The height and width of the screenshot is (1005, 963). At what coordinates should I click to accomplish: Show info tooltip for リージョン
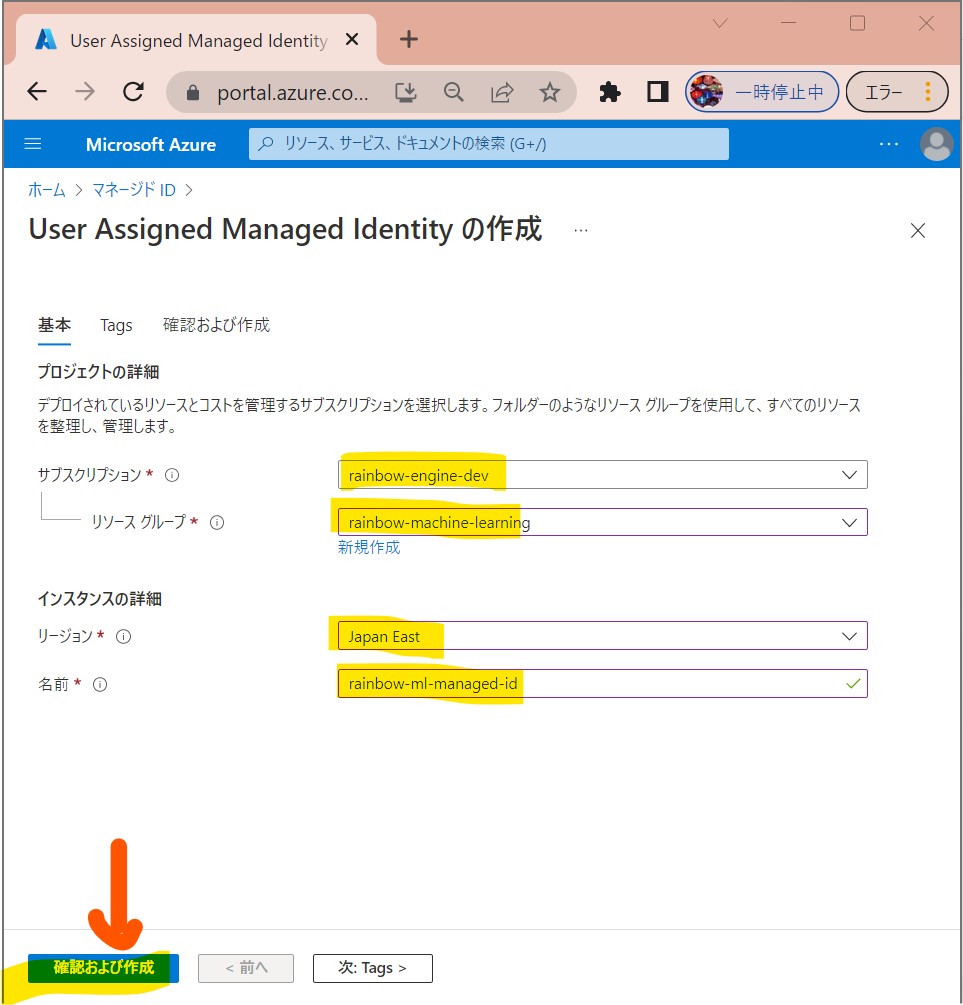(x=123, y=636)
